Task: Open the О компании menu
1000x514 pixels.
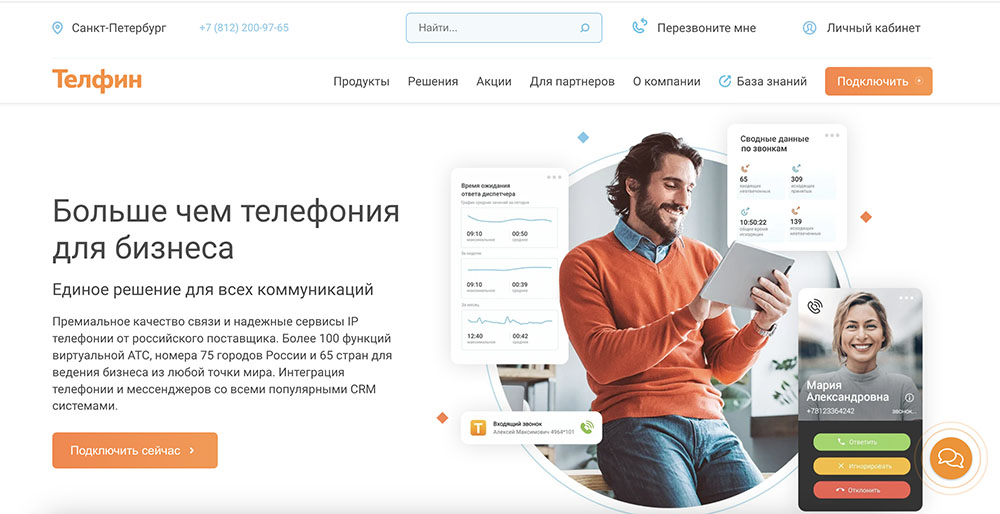Action: pyautogui.click(x=666, y=82)
